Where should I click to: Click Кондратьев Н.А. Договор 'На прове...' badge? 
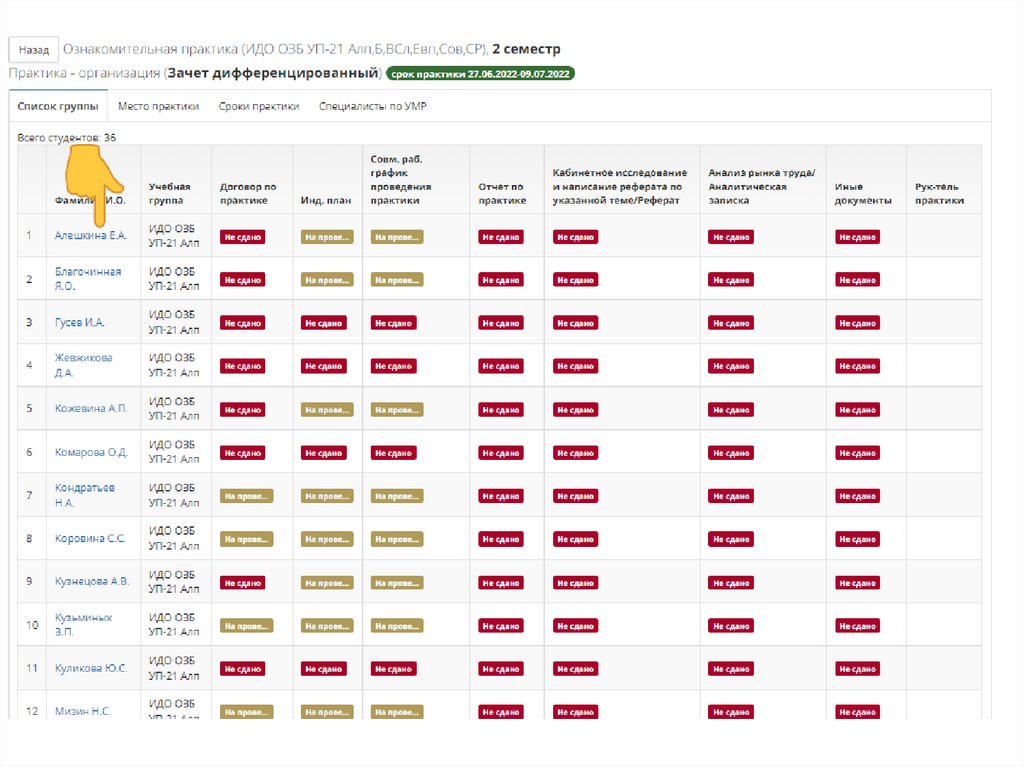pyautogui.click(x=246, y=496)
